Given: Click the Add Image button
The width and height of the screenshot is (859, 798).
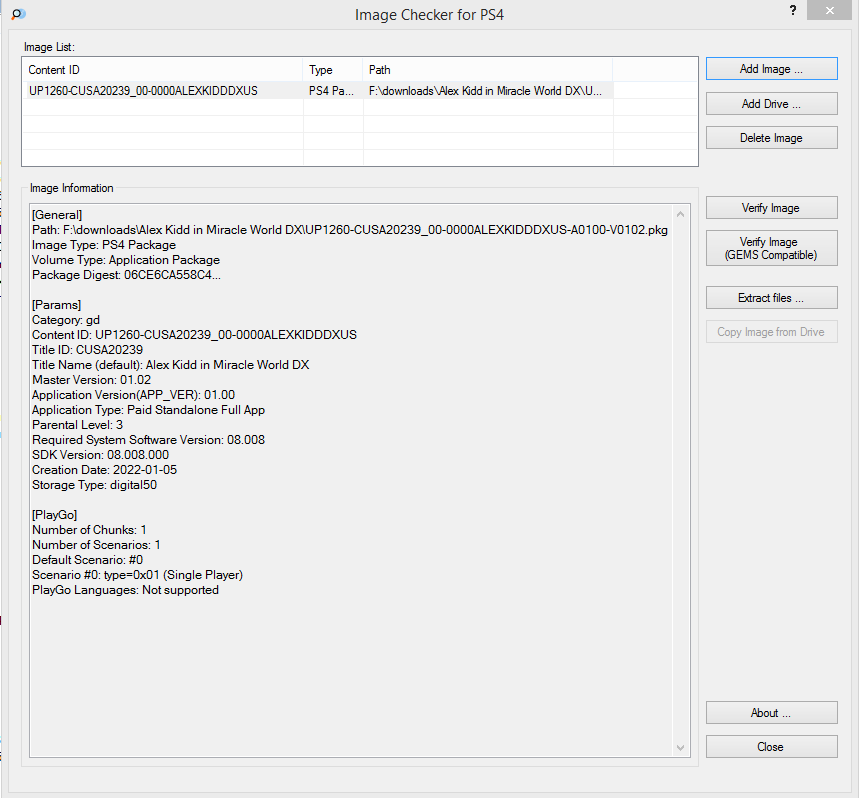Looking at the screenshot, I should pos(771,69).
